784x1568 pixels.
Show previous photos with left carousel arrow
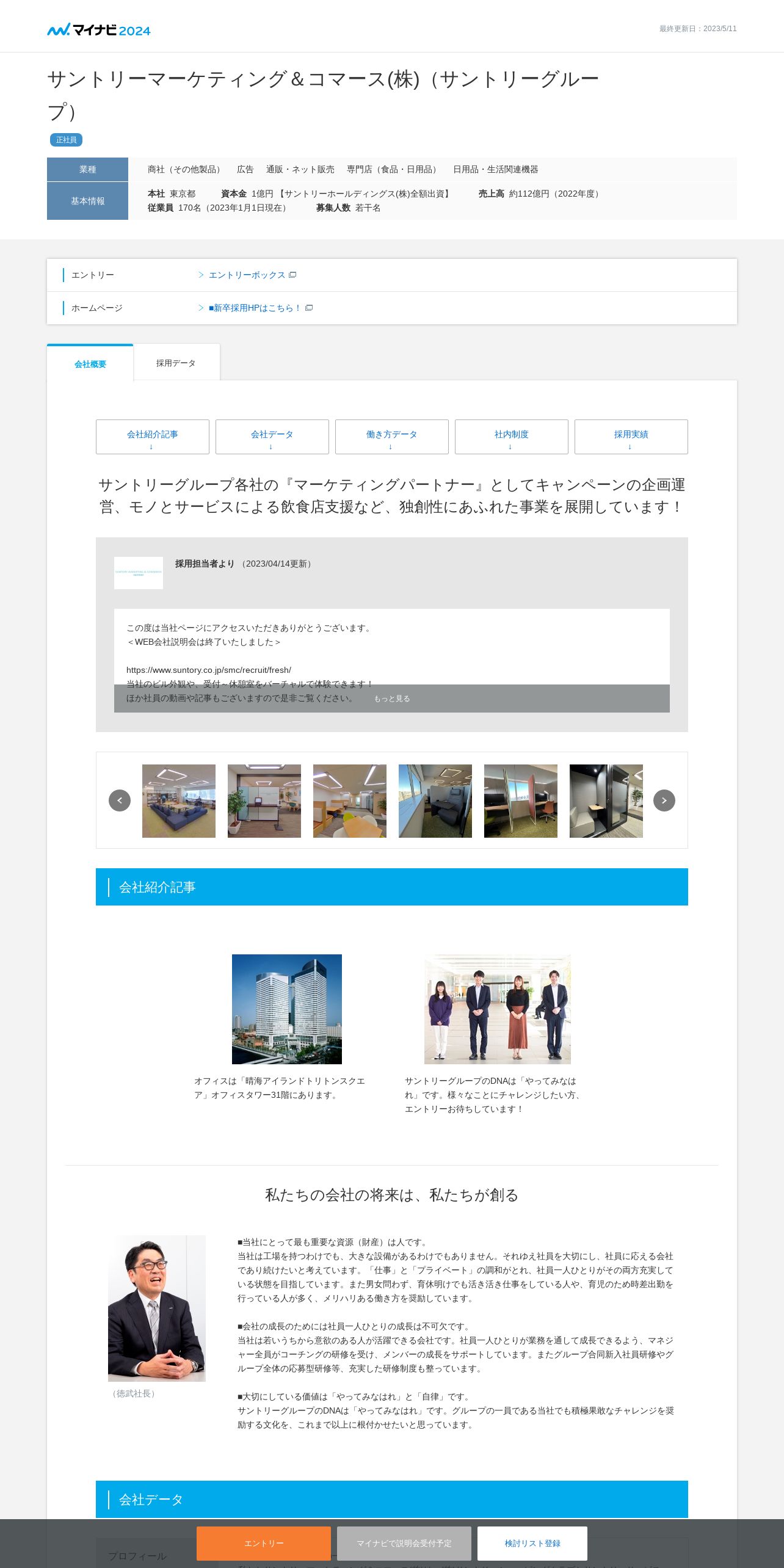click(x=120, y=800)
